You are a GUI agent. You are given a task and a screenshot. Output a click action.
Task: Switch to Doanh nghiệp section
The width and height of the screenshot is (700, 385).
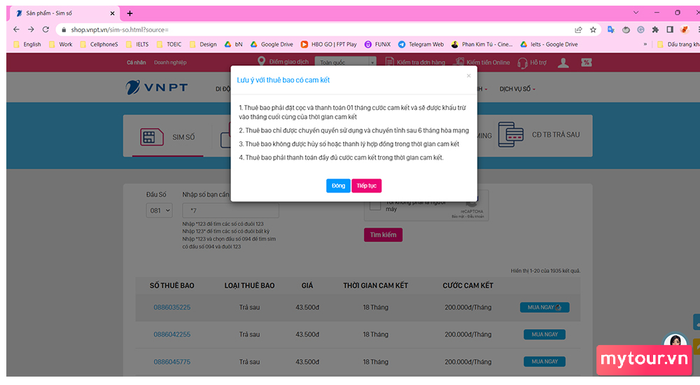[170, 63]
